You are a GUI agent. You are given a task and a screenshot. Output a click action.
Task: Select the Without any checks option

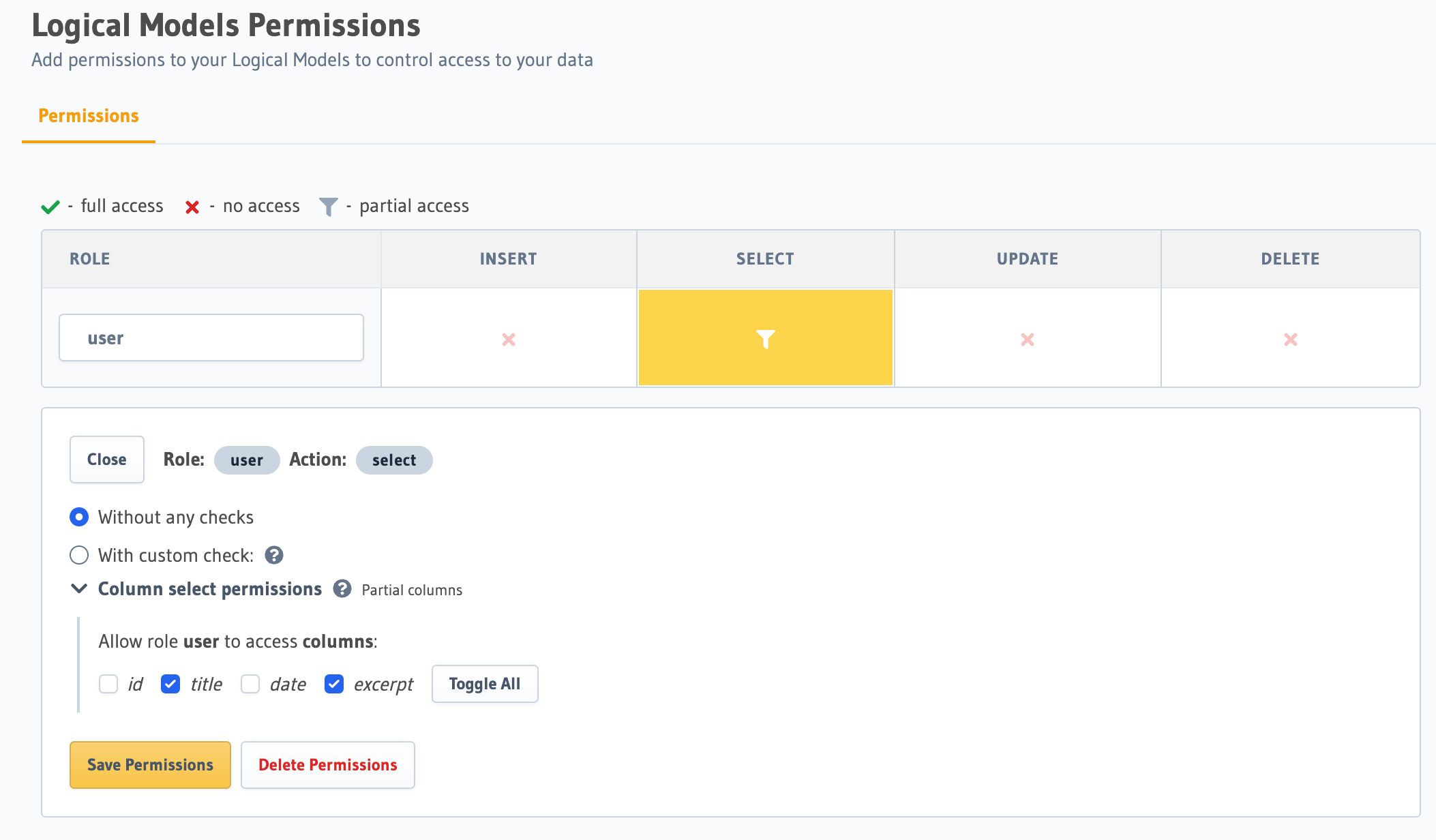(x=79, y=517)
